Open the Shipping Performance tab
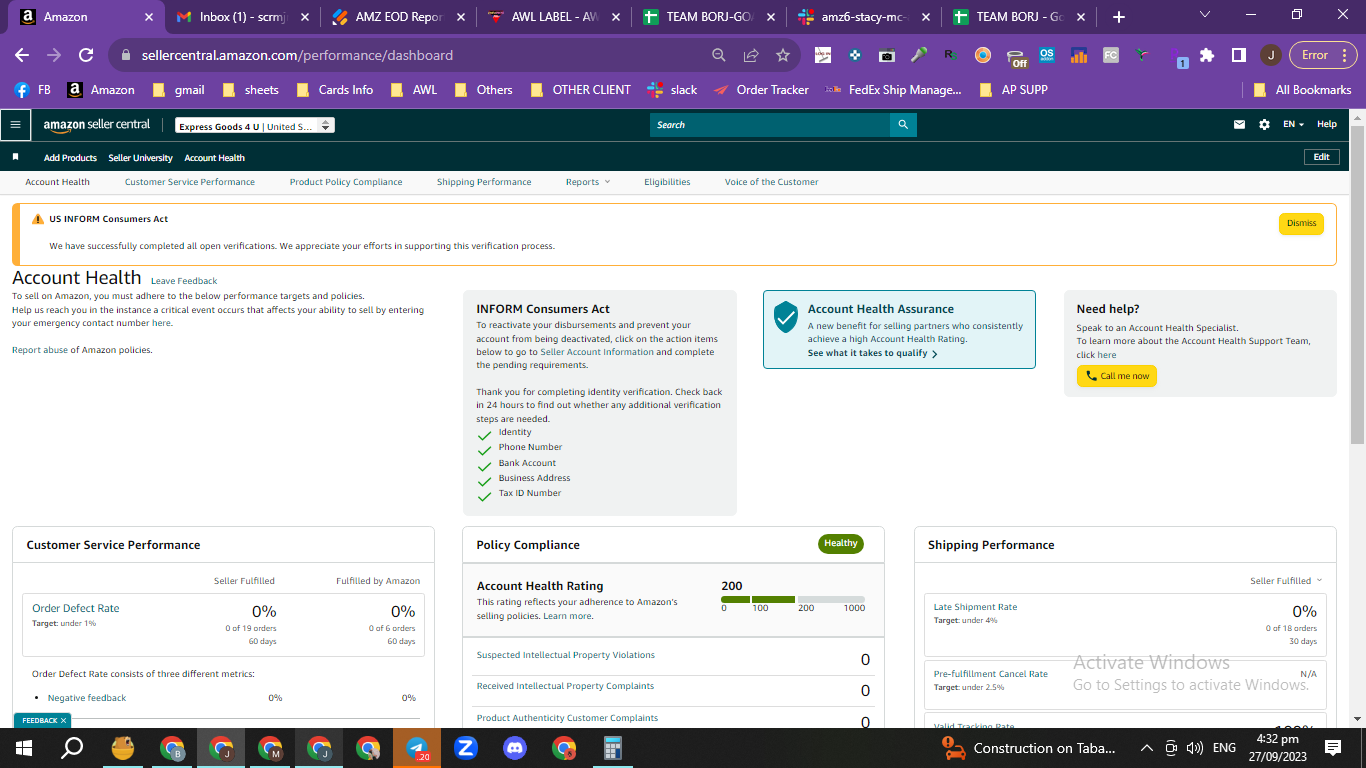The height and width of the screenshot is (768, 1366). [484, 182]
